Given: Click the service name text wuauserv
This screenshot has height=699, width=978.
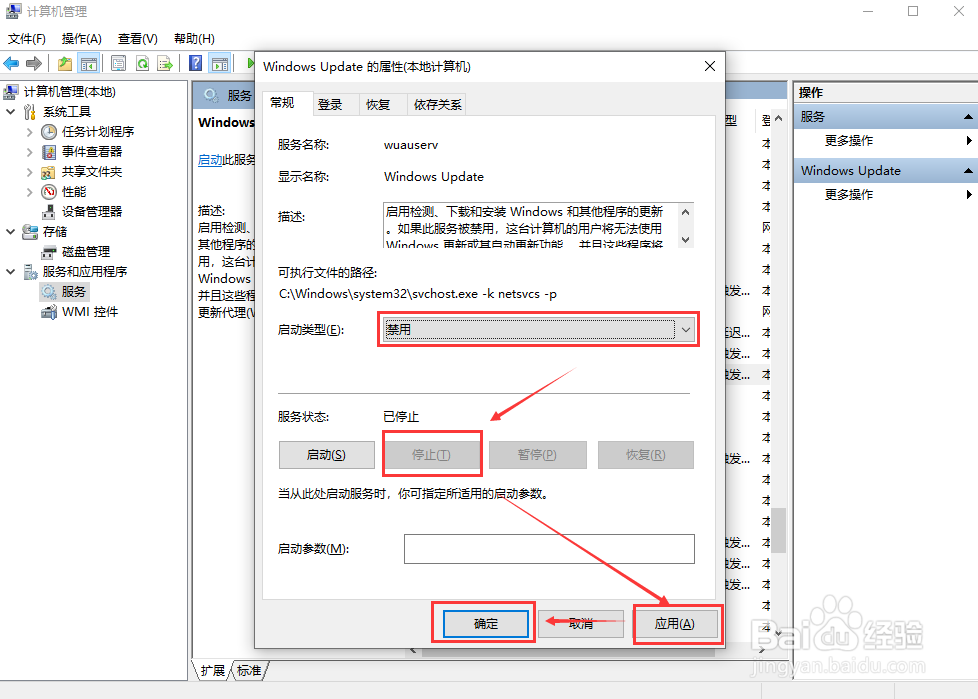Looking at the screenshot, I should [411, 145].
